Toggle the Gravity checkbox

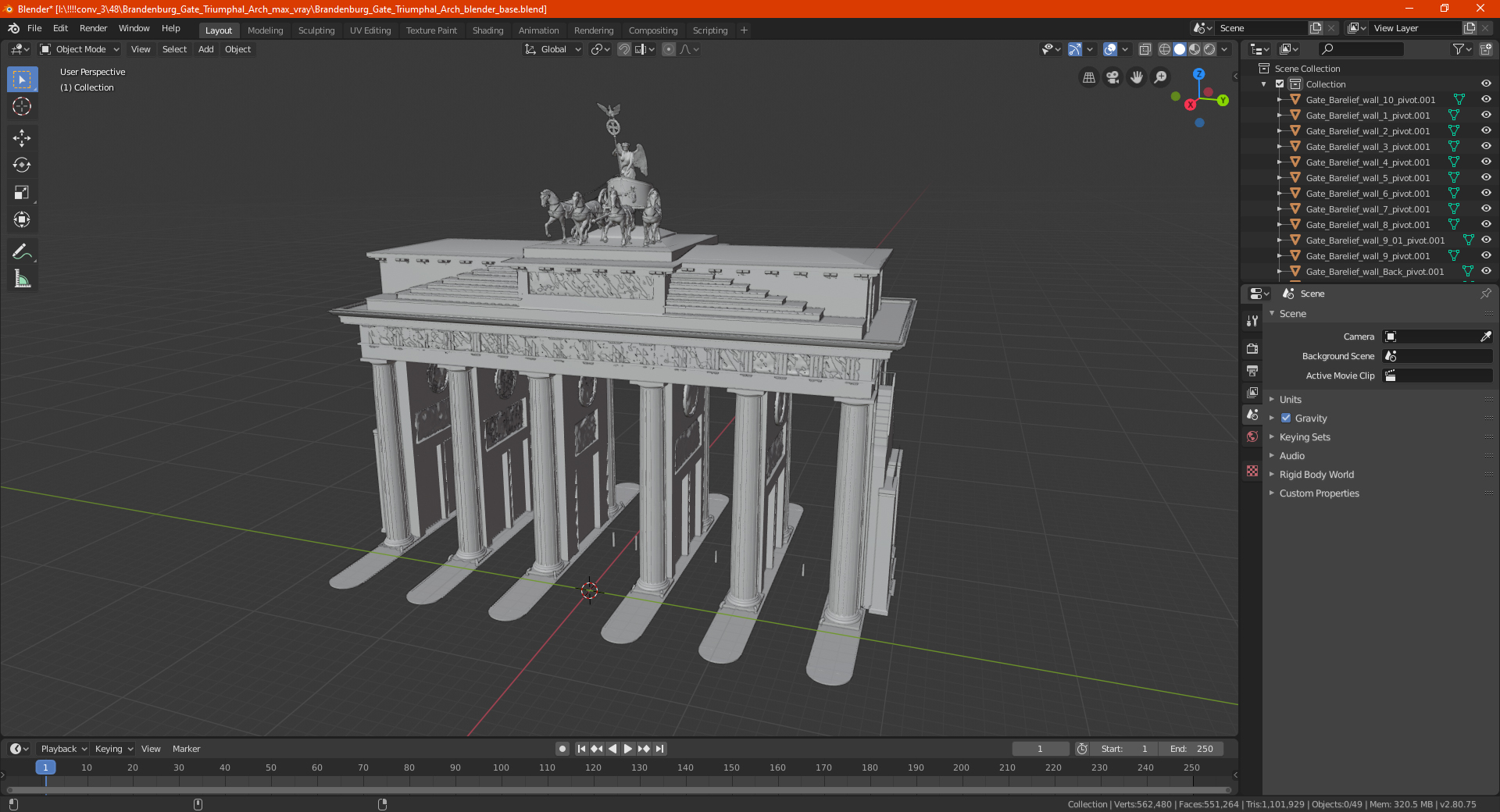coord(1286,418)
